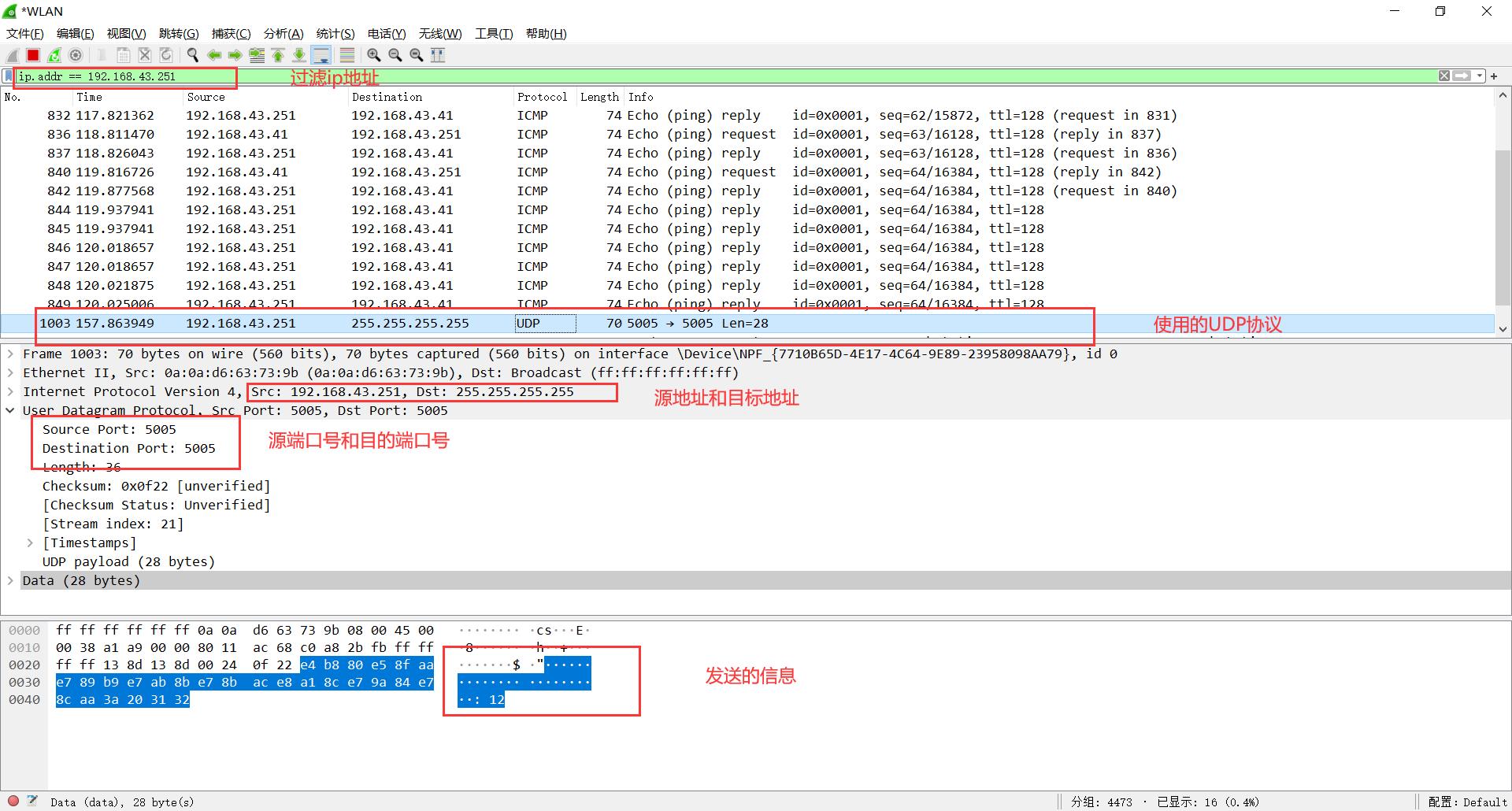This screenshot has height=811, width=1512.
Task: Jump to the last packet
Action: pyautogui.click(x=299, y=55)
